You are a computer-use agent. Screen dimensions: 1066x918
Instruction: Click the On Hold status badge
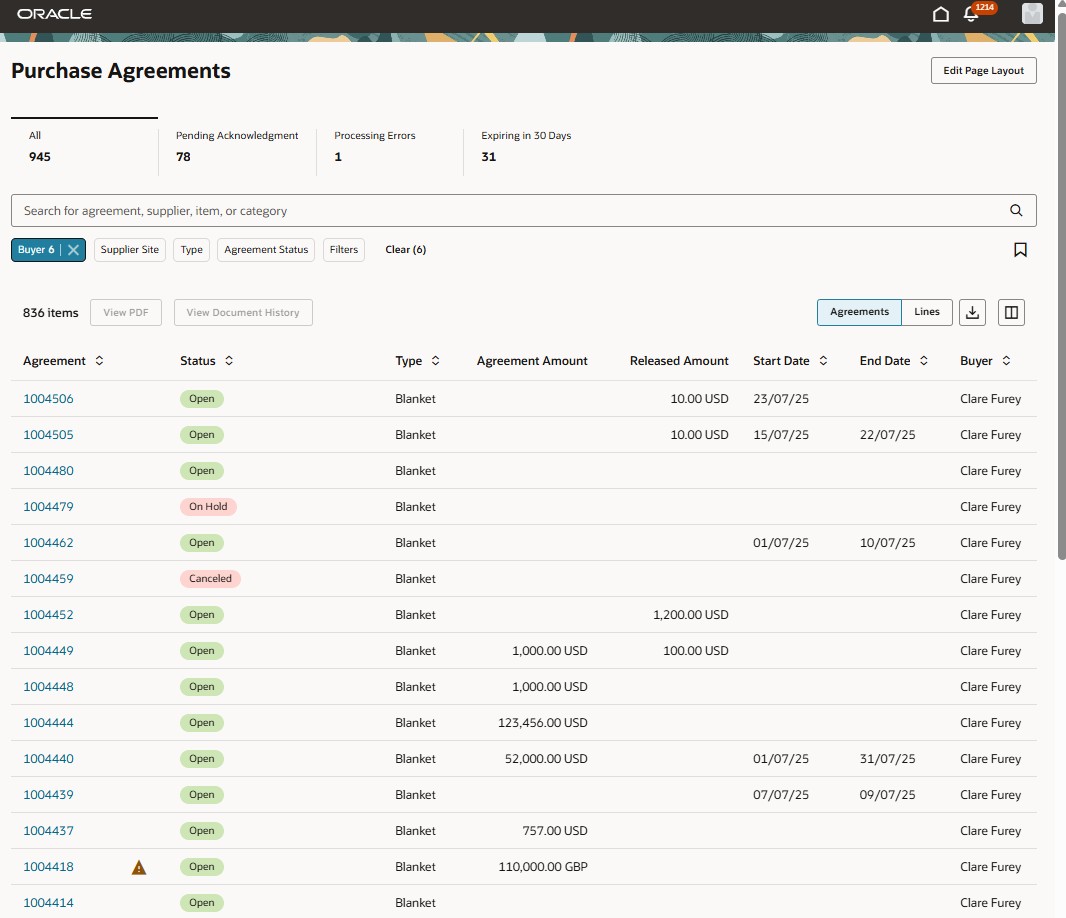[208, 507]
